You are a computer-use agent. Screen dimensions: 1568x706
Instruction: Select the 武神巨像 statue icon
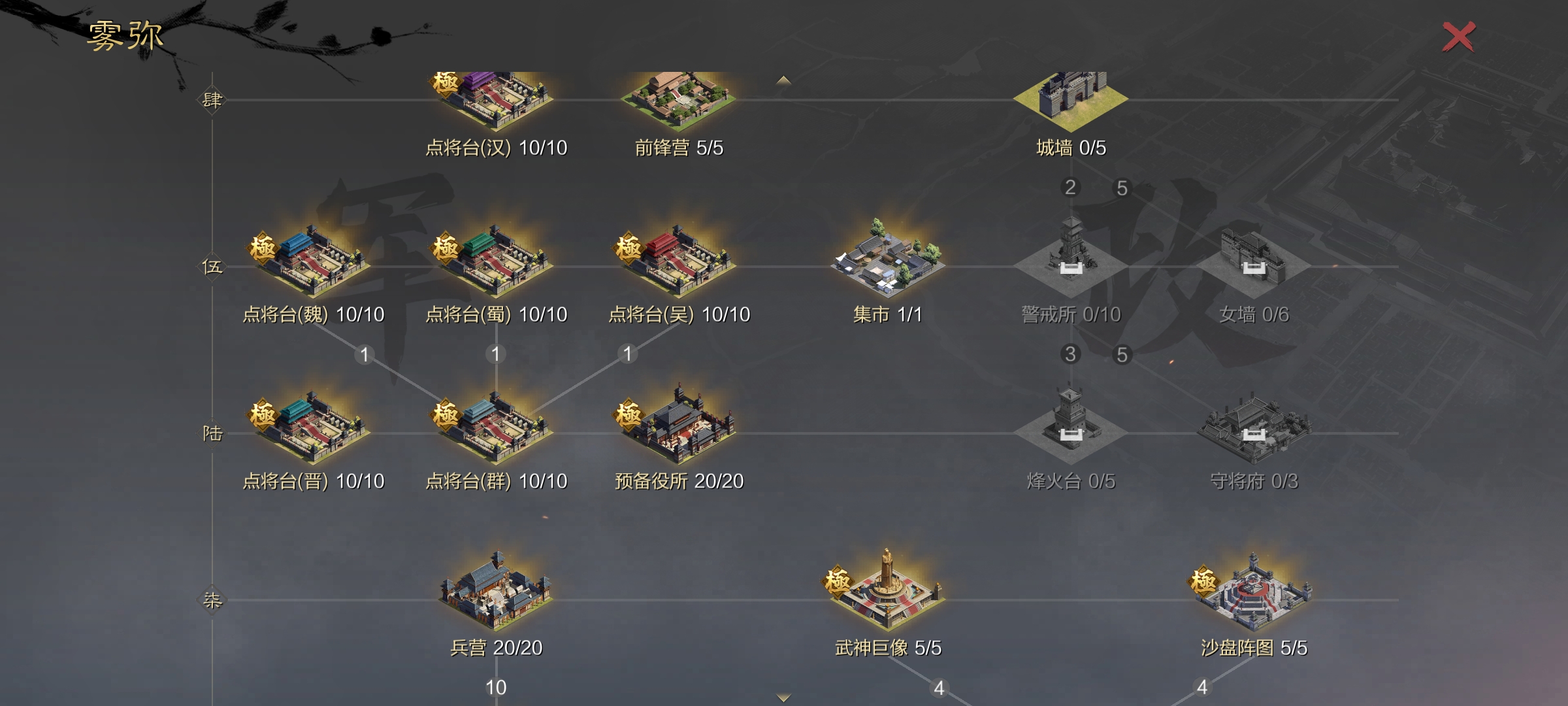pos(885,588)
